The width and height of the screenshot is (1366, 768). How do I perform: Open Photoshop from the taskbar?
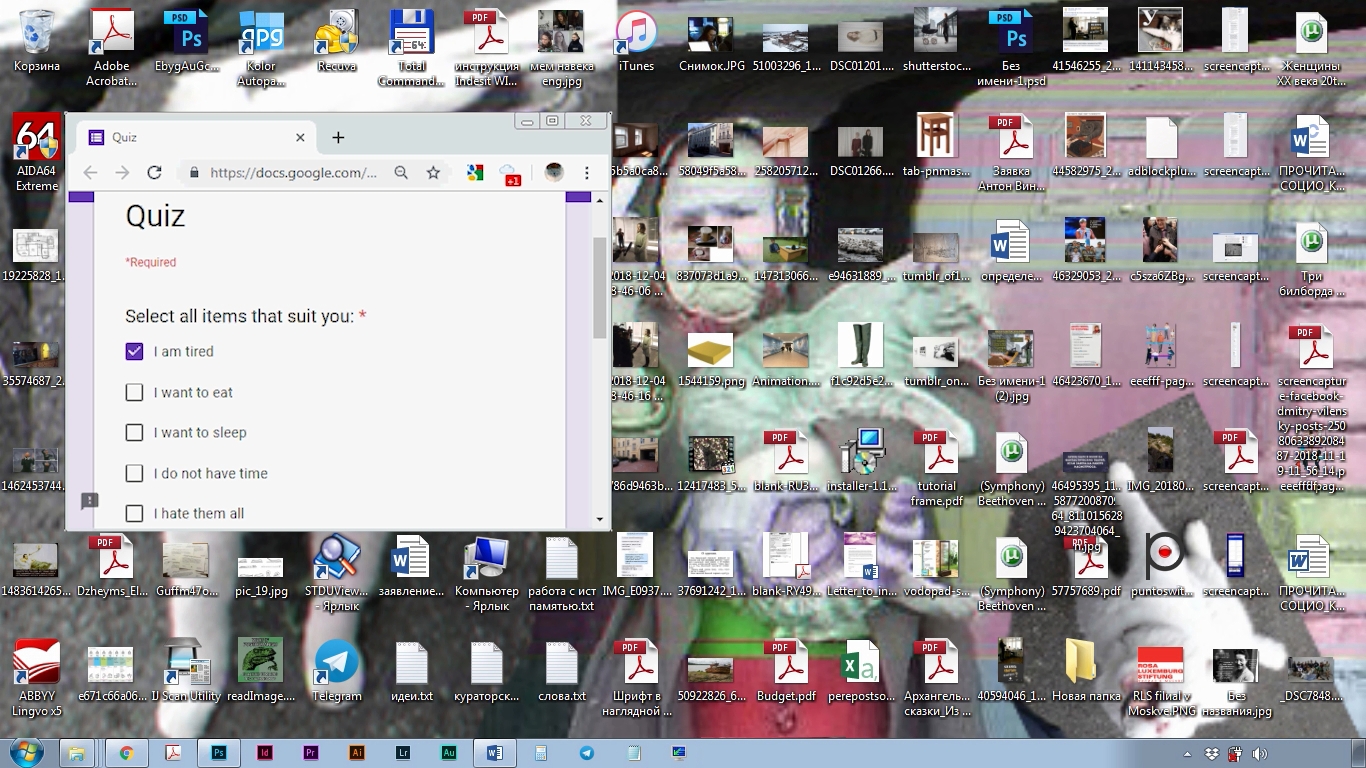tap(219, 753)
